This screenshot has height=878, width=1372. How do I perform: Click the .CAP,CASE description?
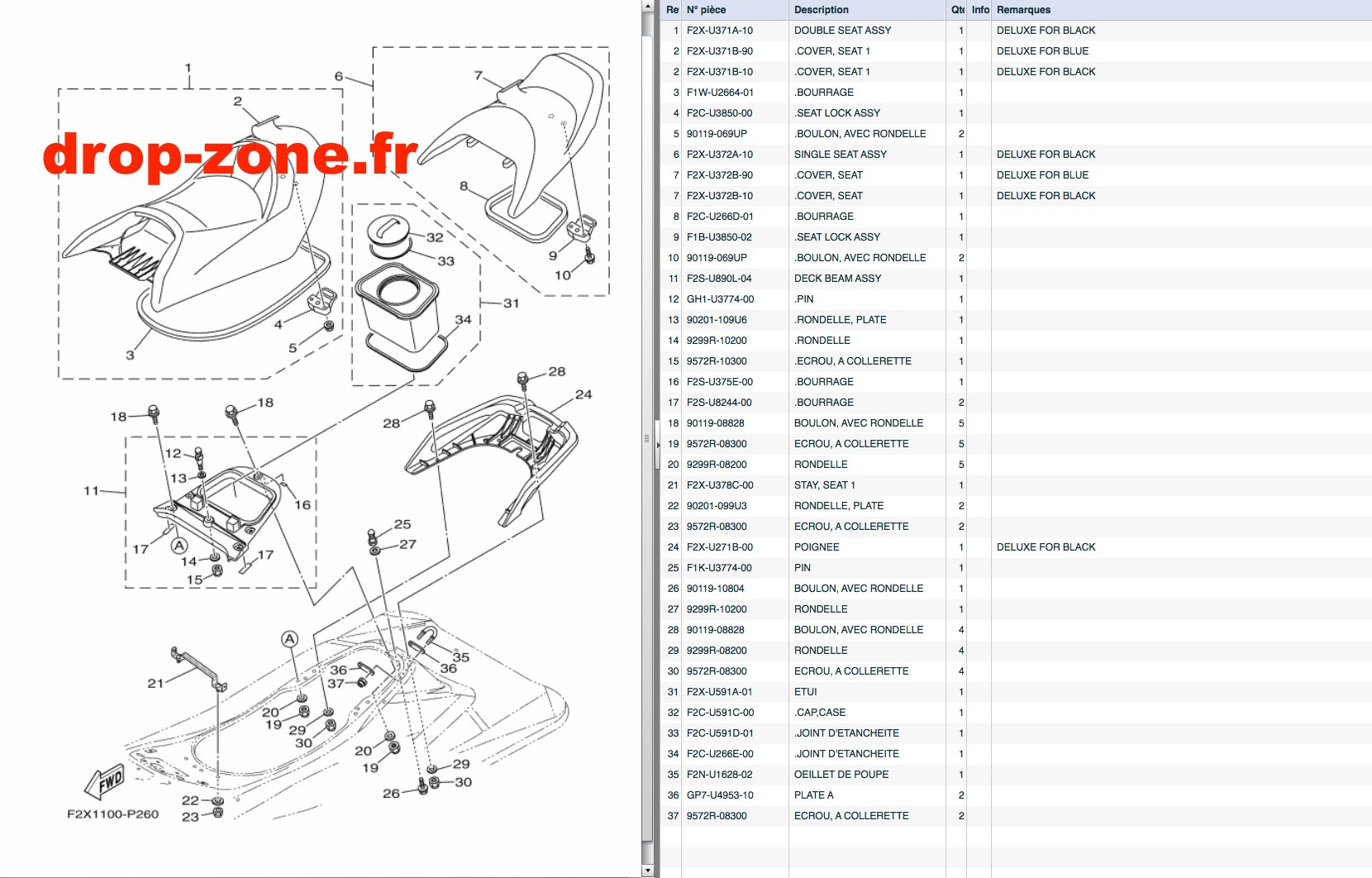coord(819,713)
